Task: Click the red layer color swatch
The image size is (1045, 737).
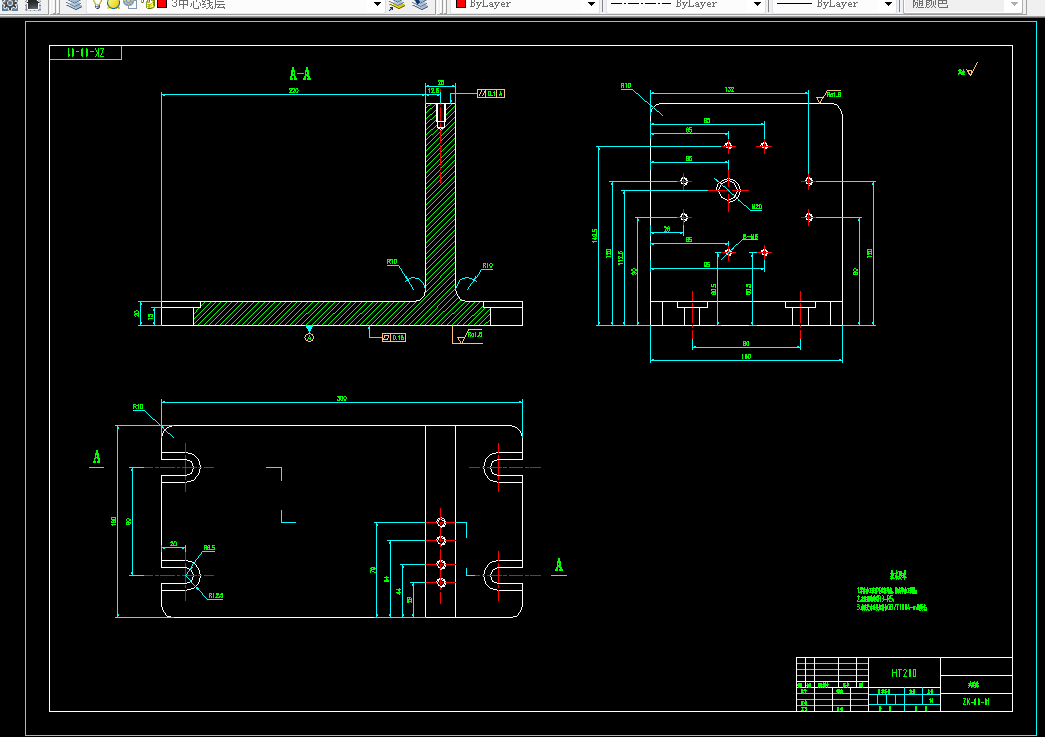Action: coord(162,4)
